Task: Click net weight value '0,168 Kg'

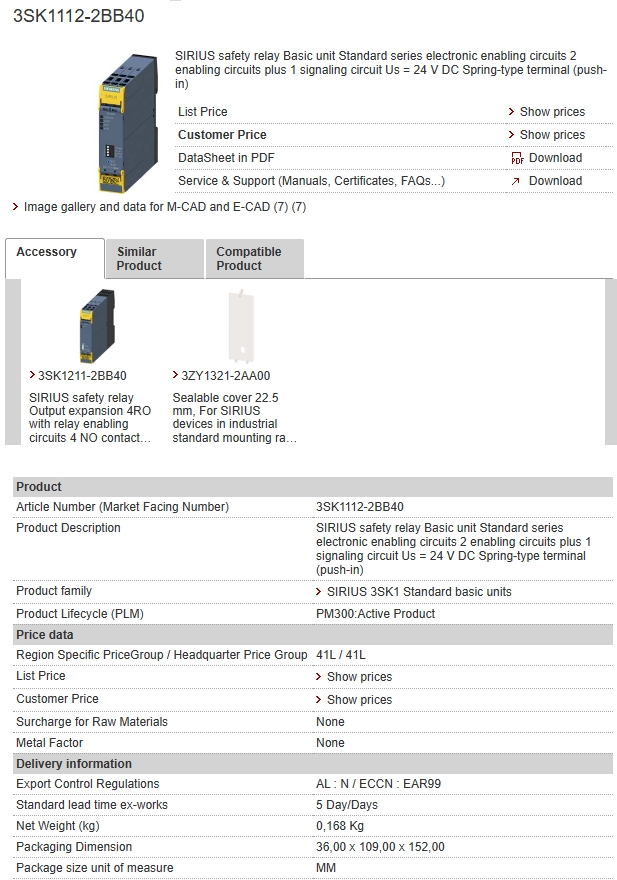Action: (340, 826)
